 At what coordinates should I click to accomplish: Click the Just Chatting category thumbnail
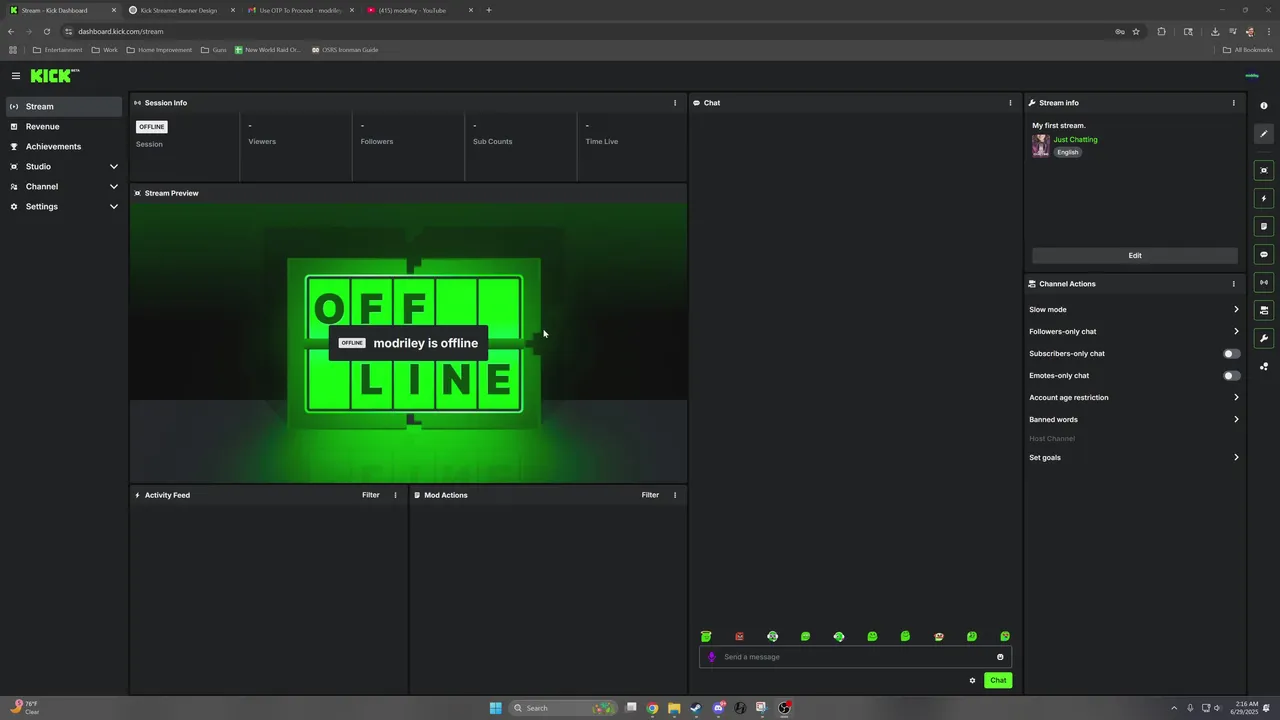(1041, 146)
